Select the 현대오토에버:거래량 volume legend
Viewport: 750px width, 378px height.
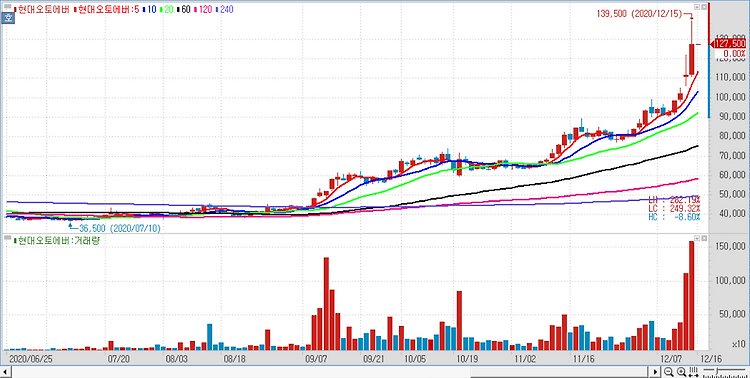tap(57, 241)
